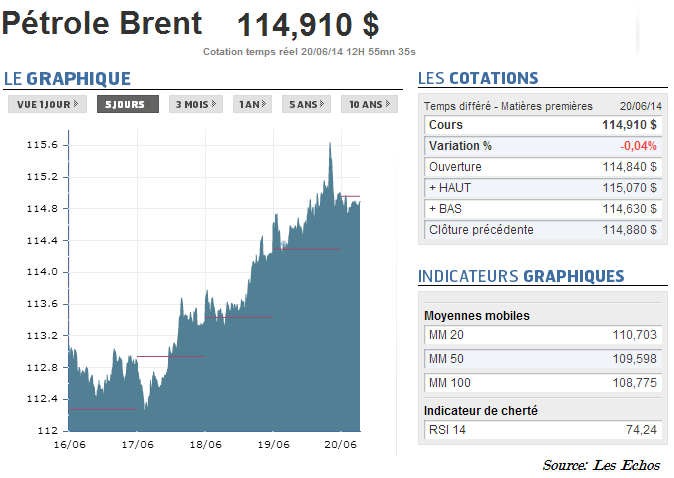The width and height of the screenshot is (674, 478).
Task: Click the 20/06 date on chart axis
Action: (x=340, y=445)
